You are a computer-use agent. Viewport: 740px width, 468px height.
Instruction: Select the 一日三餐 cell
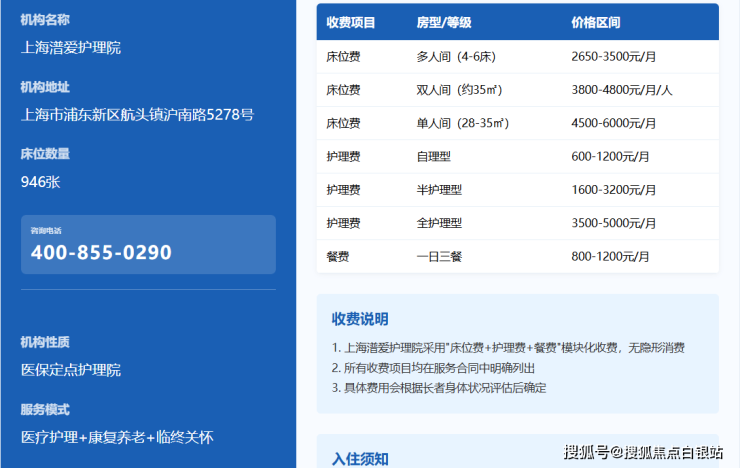[x=439, y=257]
